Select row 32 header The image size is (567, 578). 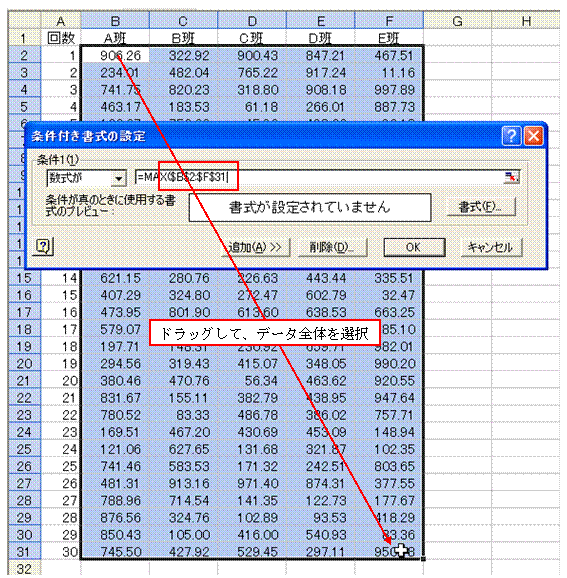pos(24,568)
